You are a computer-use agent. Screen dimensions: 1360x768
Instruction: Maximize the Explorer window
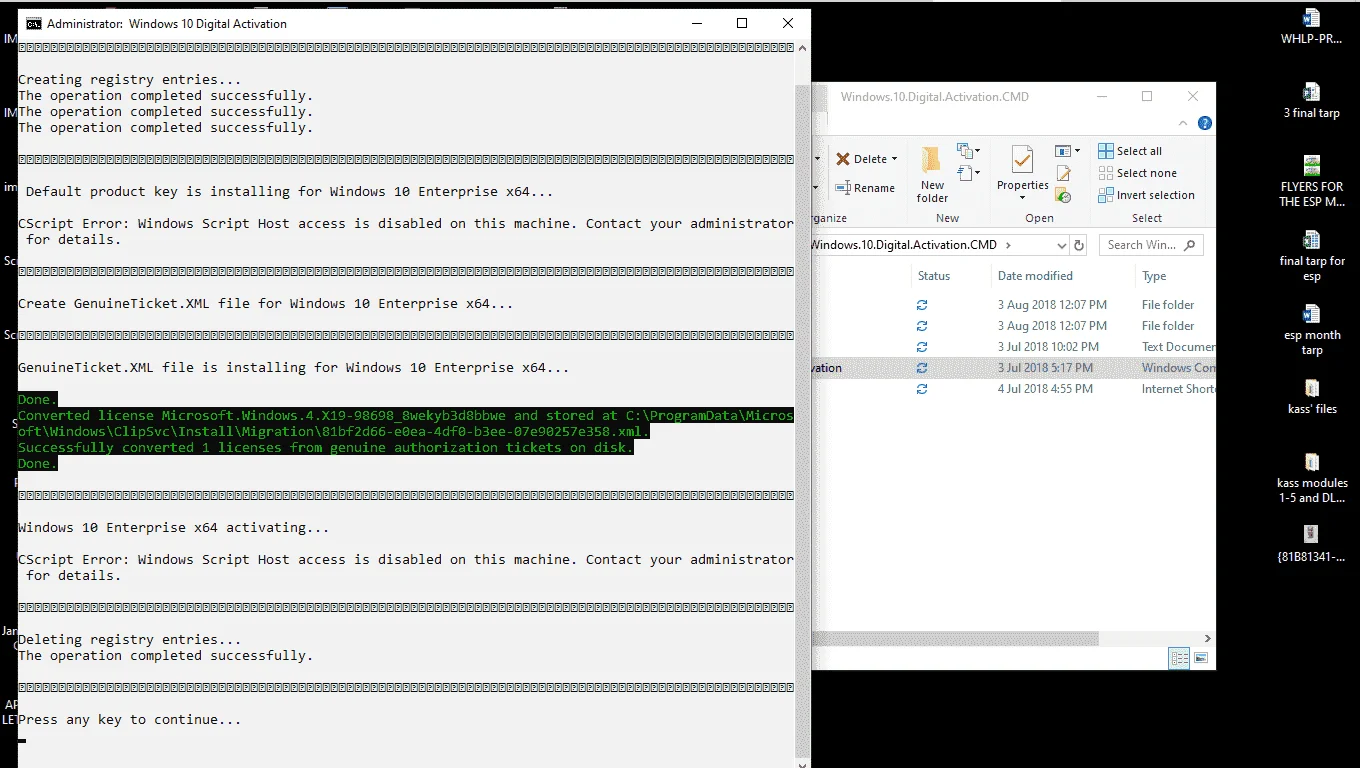click(1147, 97)
